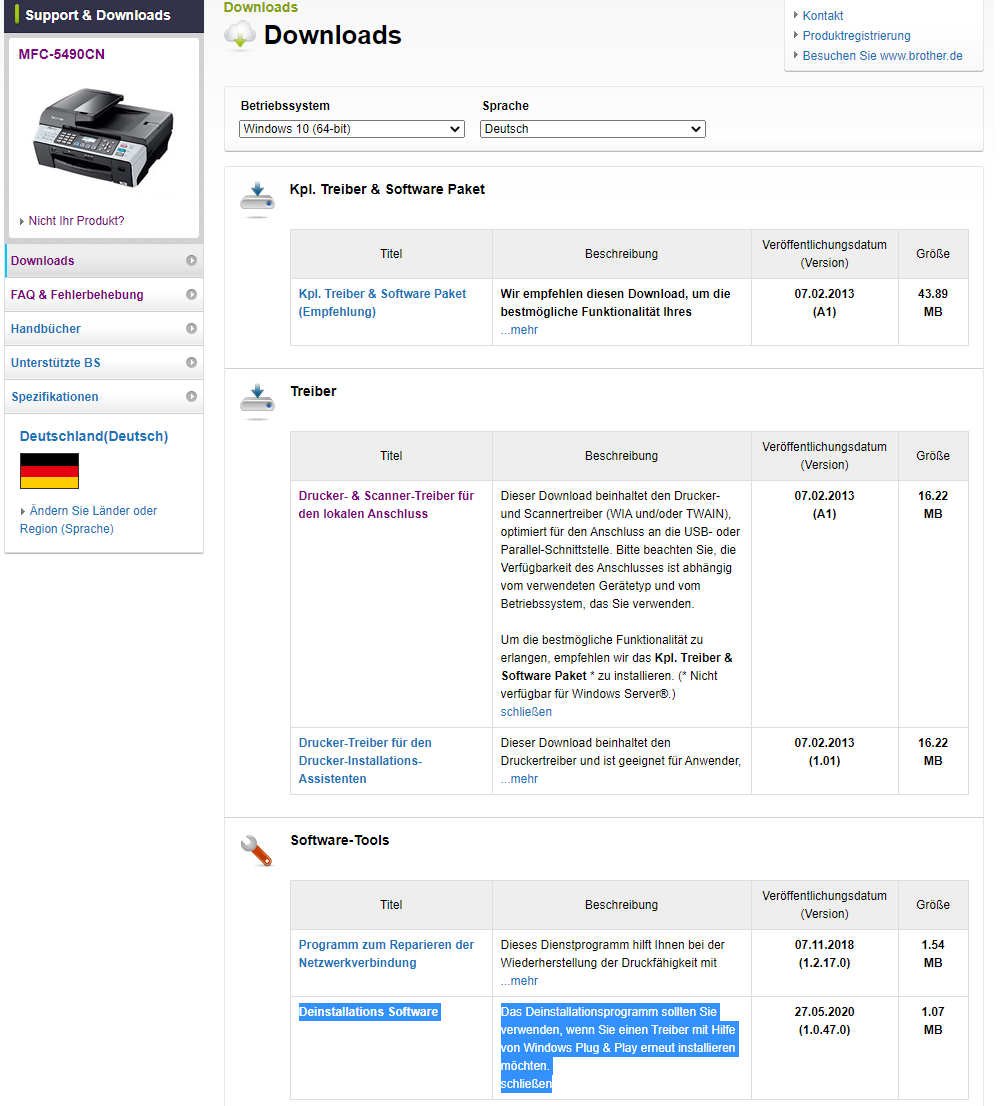Open the Betriebssystem dropdown showing Windows 10 (64-bit)
The image size is (1007, 1106).
(x=352, y=129)
